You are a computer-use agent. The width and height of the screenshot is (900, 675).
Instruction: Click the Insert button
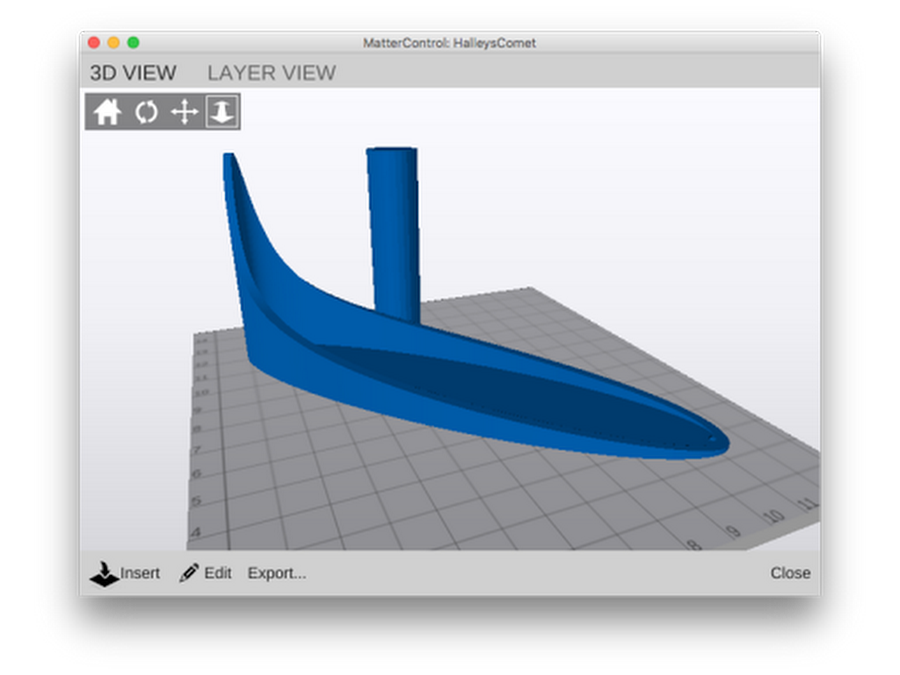click(125, 573)
